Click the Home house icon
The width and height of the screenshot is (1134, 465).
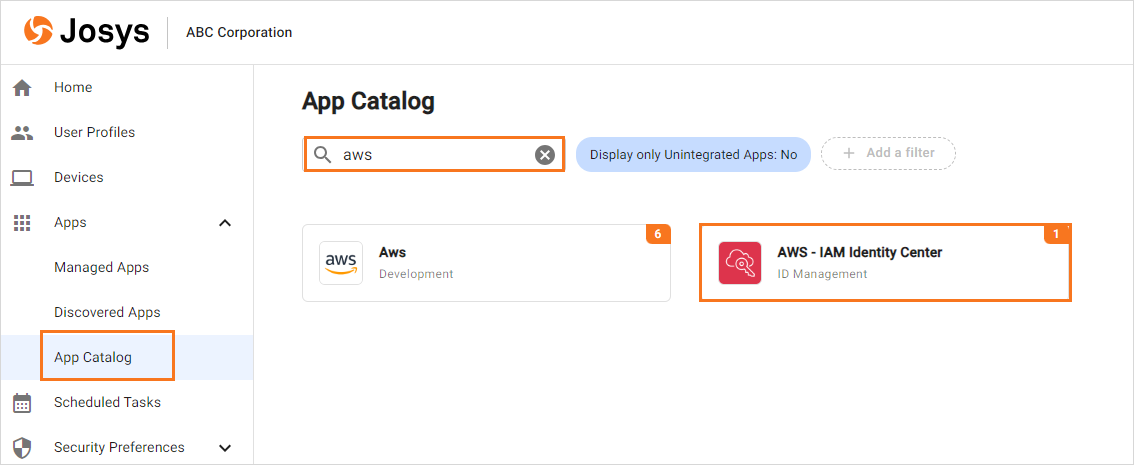click(22, 88)
